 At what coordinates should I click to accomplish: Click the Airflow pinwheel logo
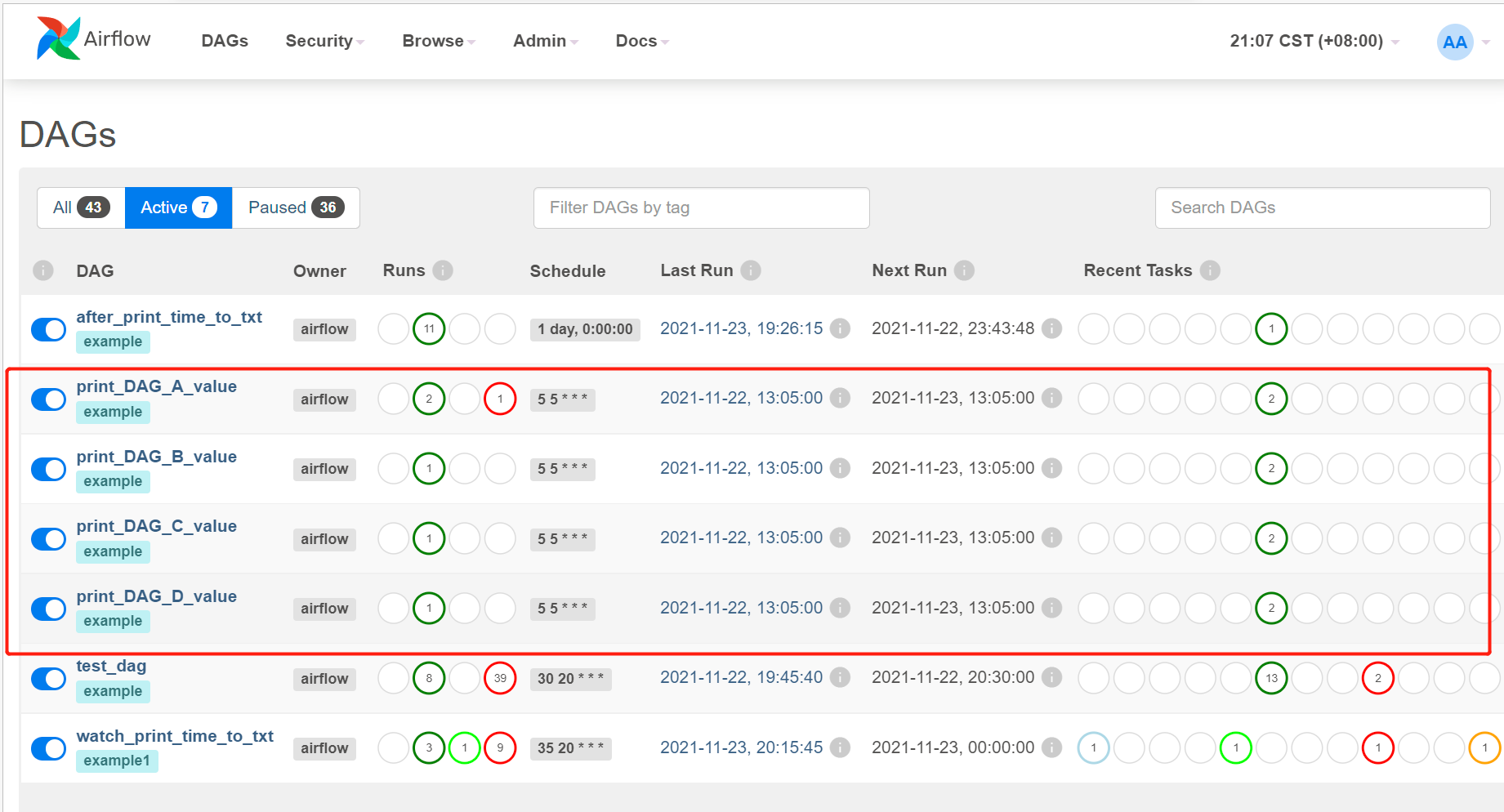coord(58,38)
